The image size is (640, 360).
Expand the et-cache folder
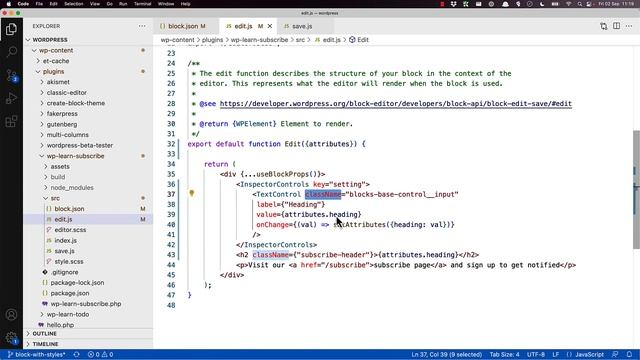[x=88, y=61]
